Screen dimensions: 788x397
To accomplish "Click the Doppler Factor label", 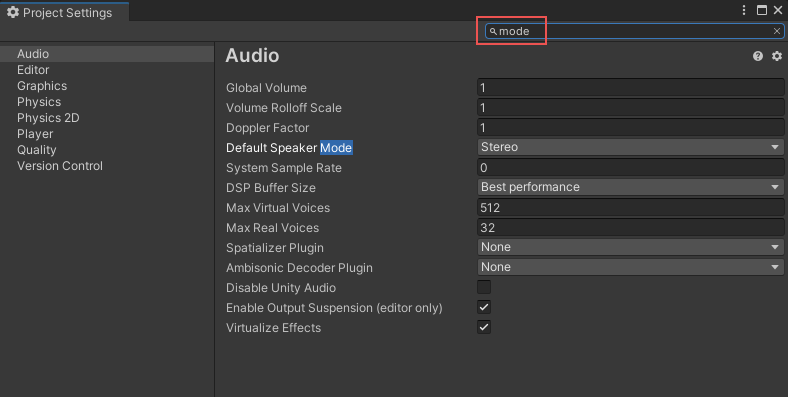I will tap(267, 128).
